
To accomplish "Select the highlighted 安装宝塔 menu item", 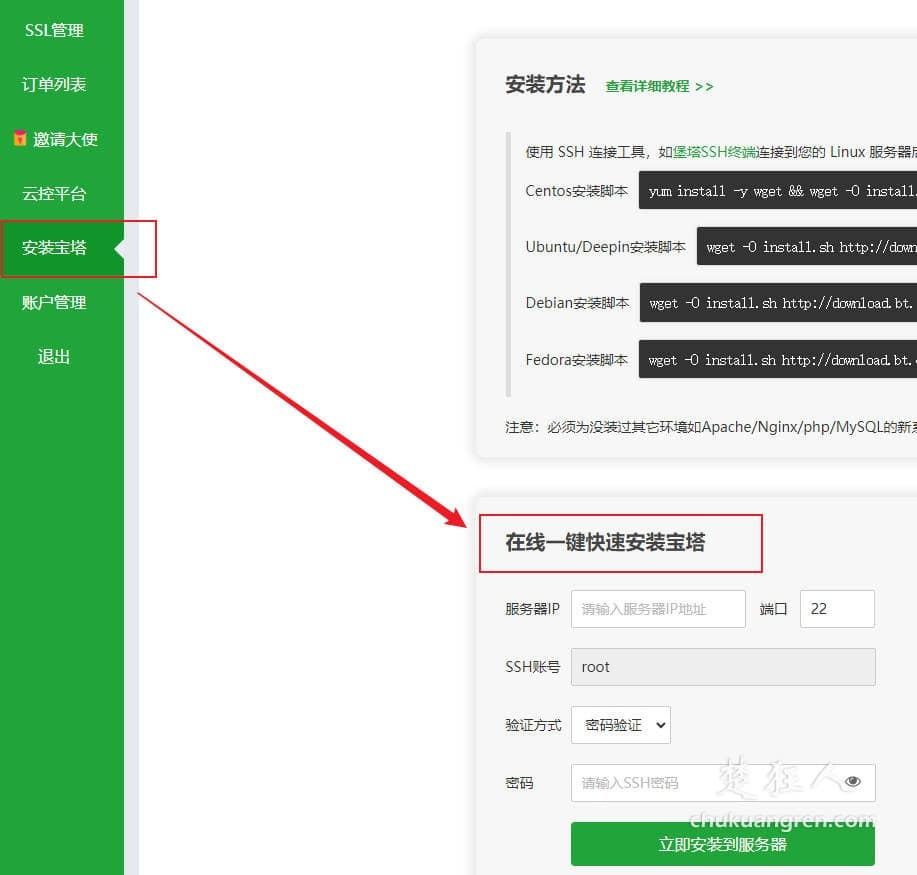I will [53, 247].
